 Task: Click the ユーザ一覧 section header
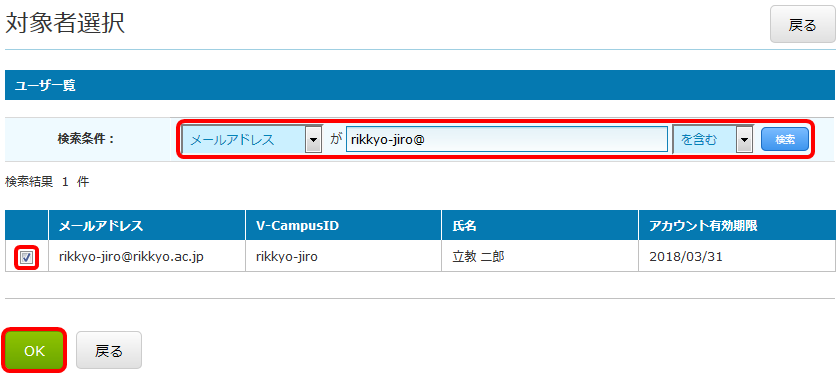(x=420, y=85)
